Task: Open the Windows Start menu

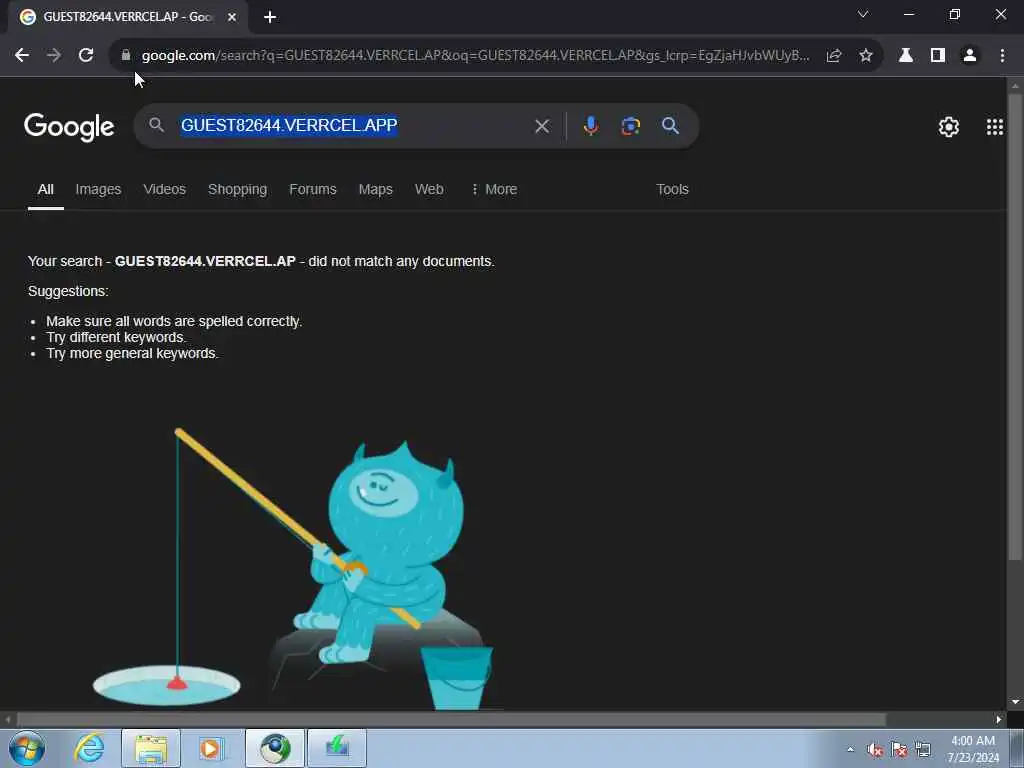Action: pyautogui.click(x=27, y=748)
